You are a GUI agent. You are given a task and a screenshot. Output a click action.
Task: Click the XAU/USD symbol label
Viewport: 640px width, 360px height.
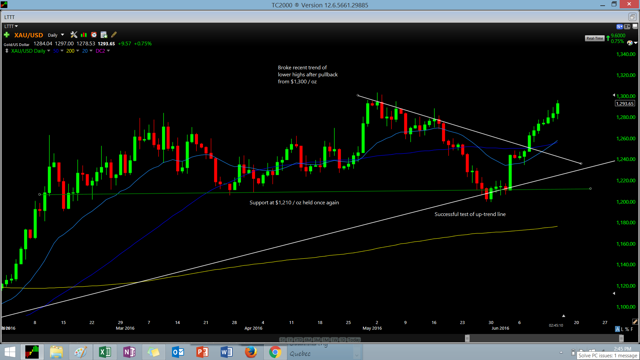[29, 35]
